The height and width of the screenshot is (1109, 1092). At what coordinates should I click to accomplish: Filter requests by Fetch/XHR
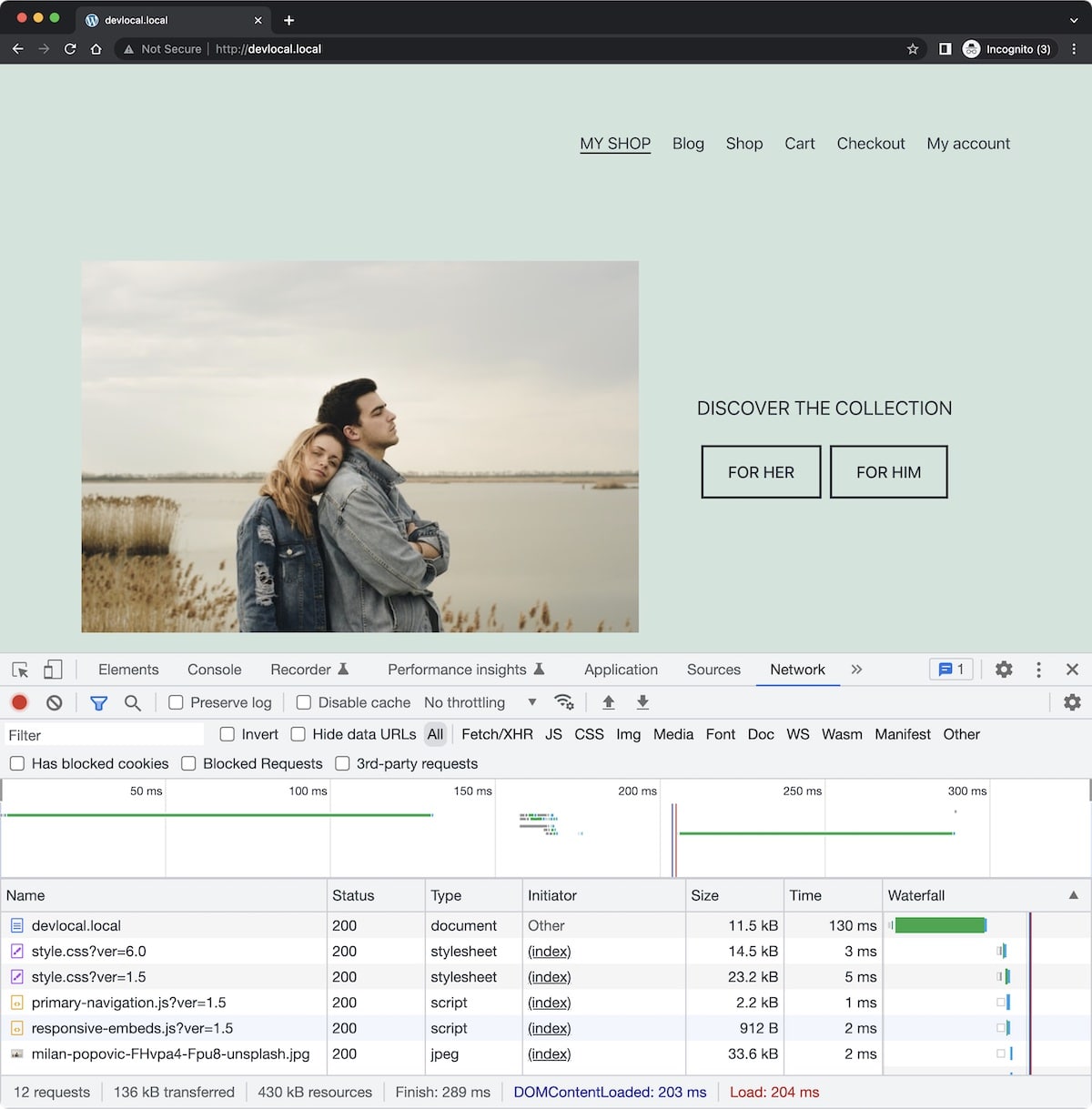point(497,734)
